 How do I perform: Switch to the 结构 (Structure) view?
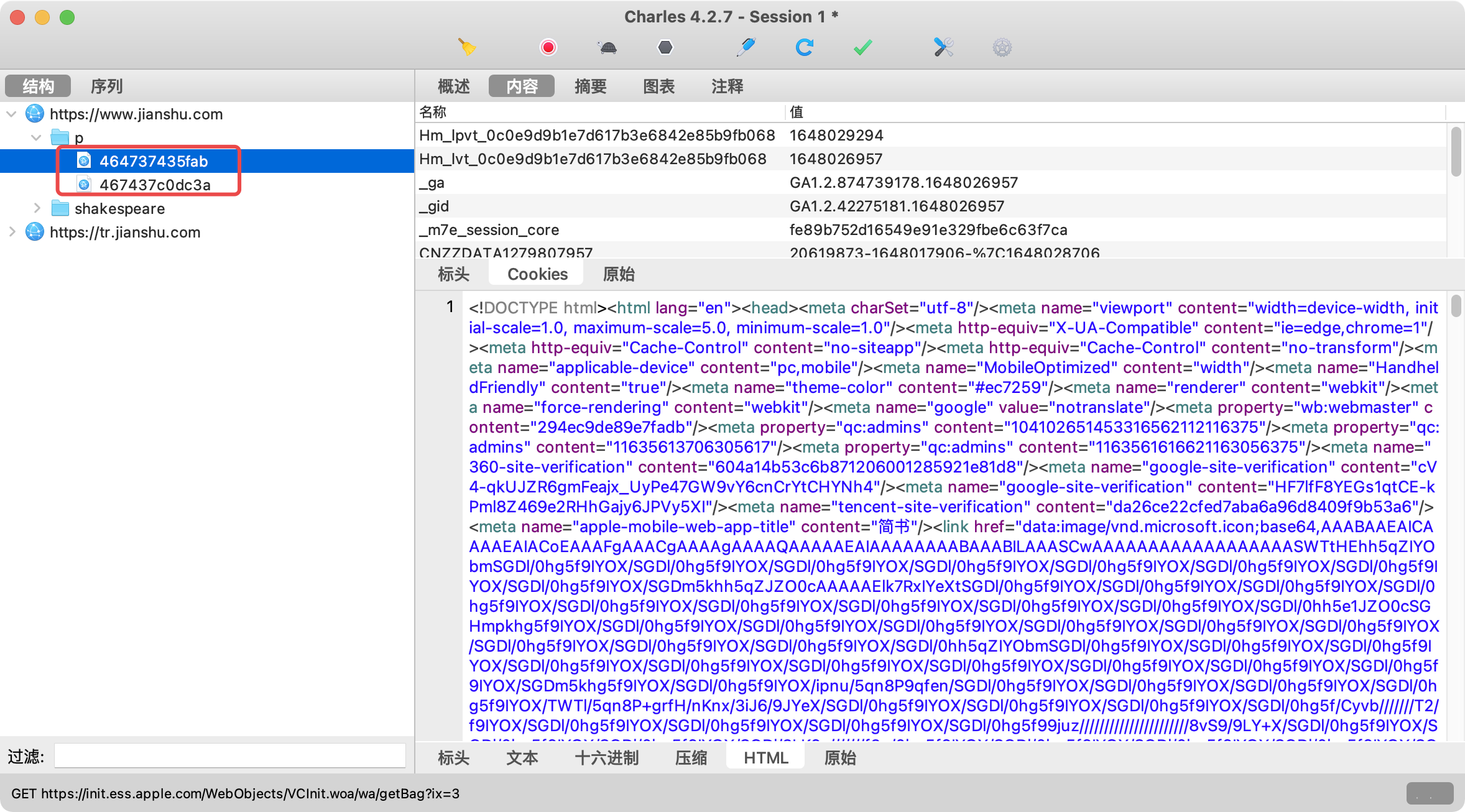(38, 86)
